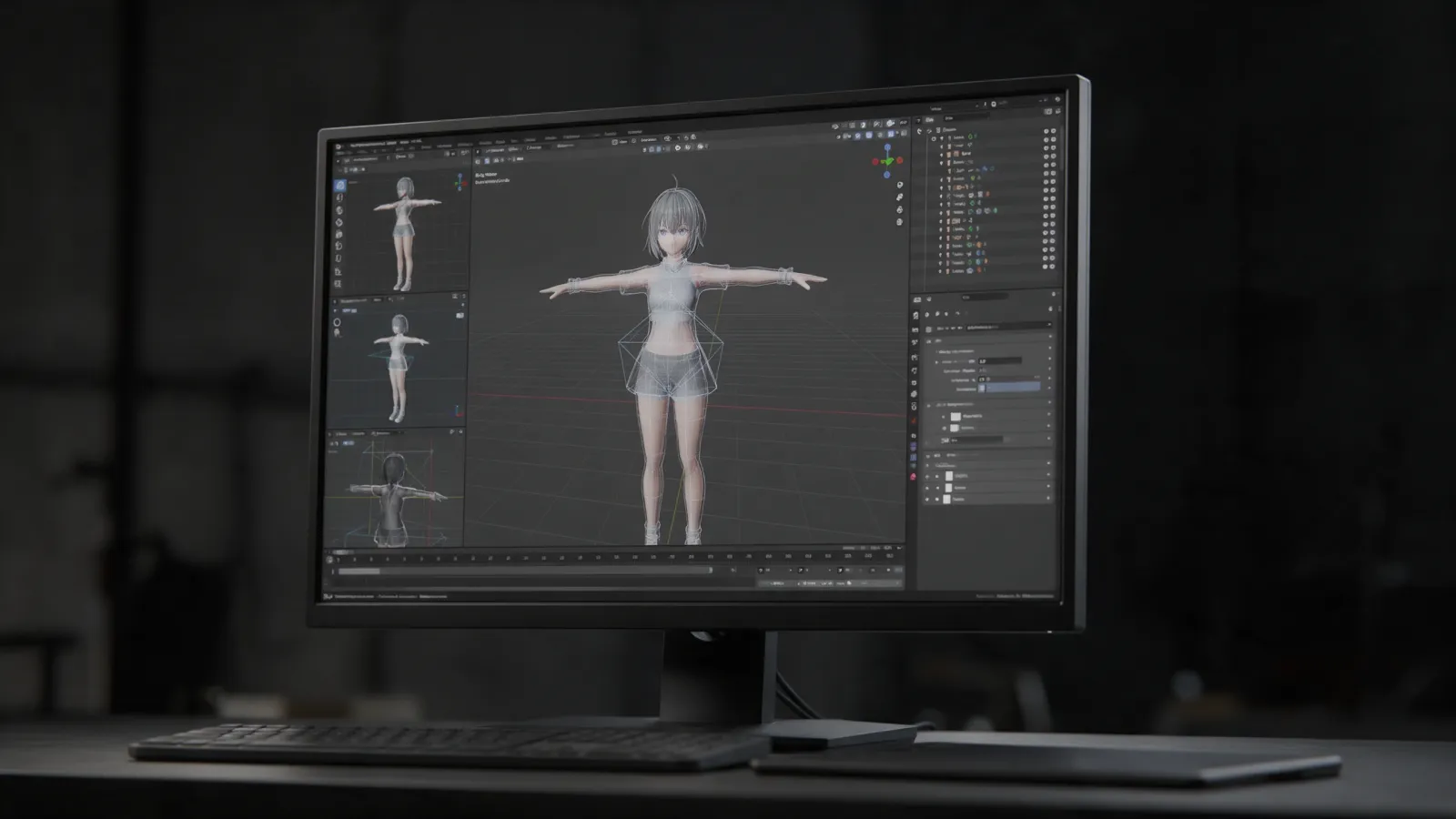Click top blue Z axis on main navigation gizmo
Screen dimensions: 1456x819
pos(888,147)
